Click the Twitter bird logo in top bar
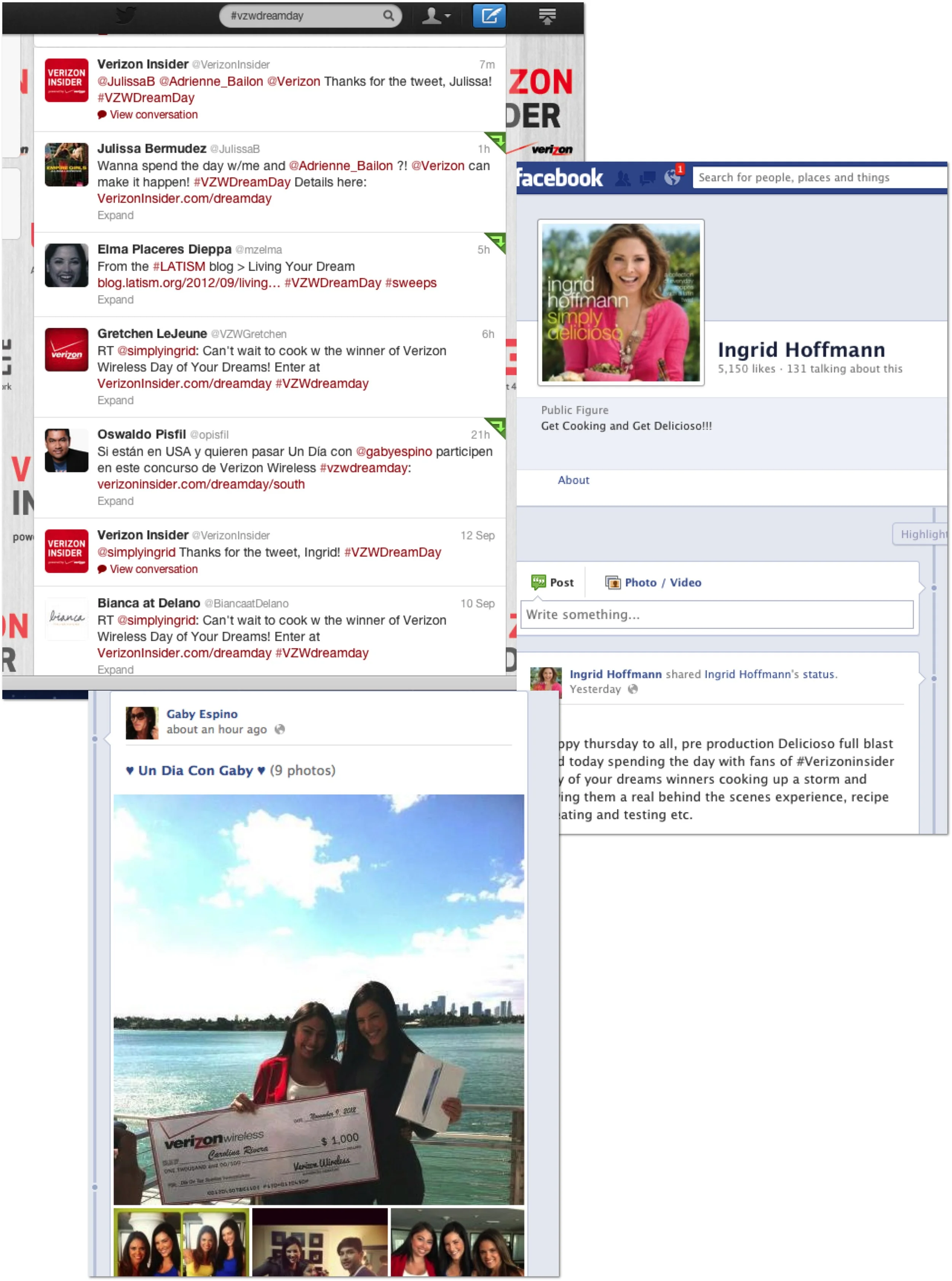 [x=125, y=16]
